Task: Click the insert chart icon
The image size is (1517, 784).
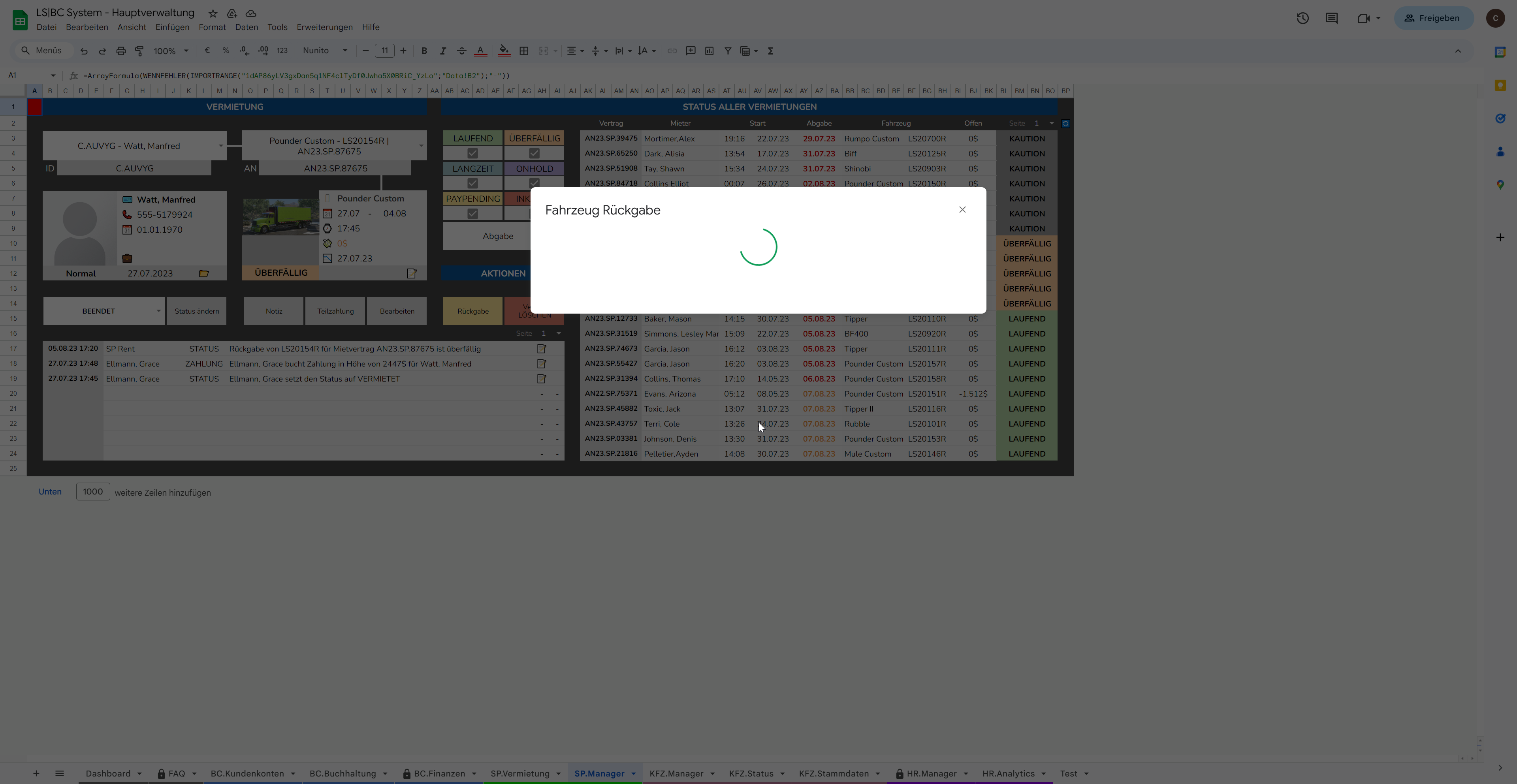Action: 710,51
